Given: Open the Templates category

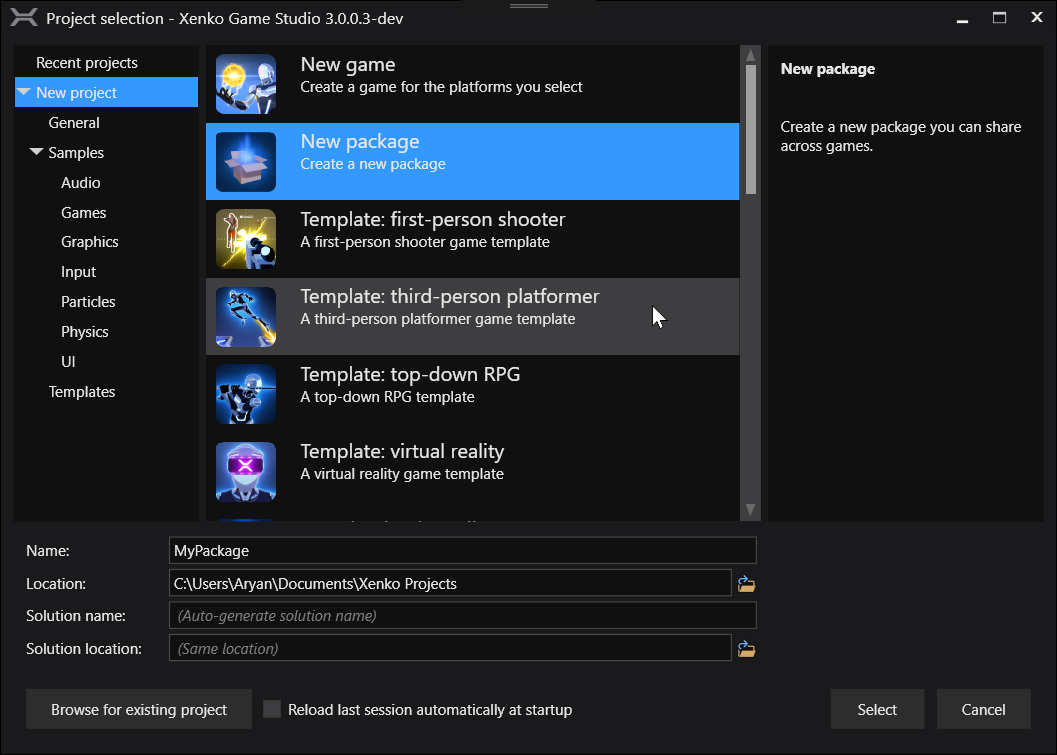Looking at the screenshot, I should (x=82, y=392).
